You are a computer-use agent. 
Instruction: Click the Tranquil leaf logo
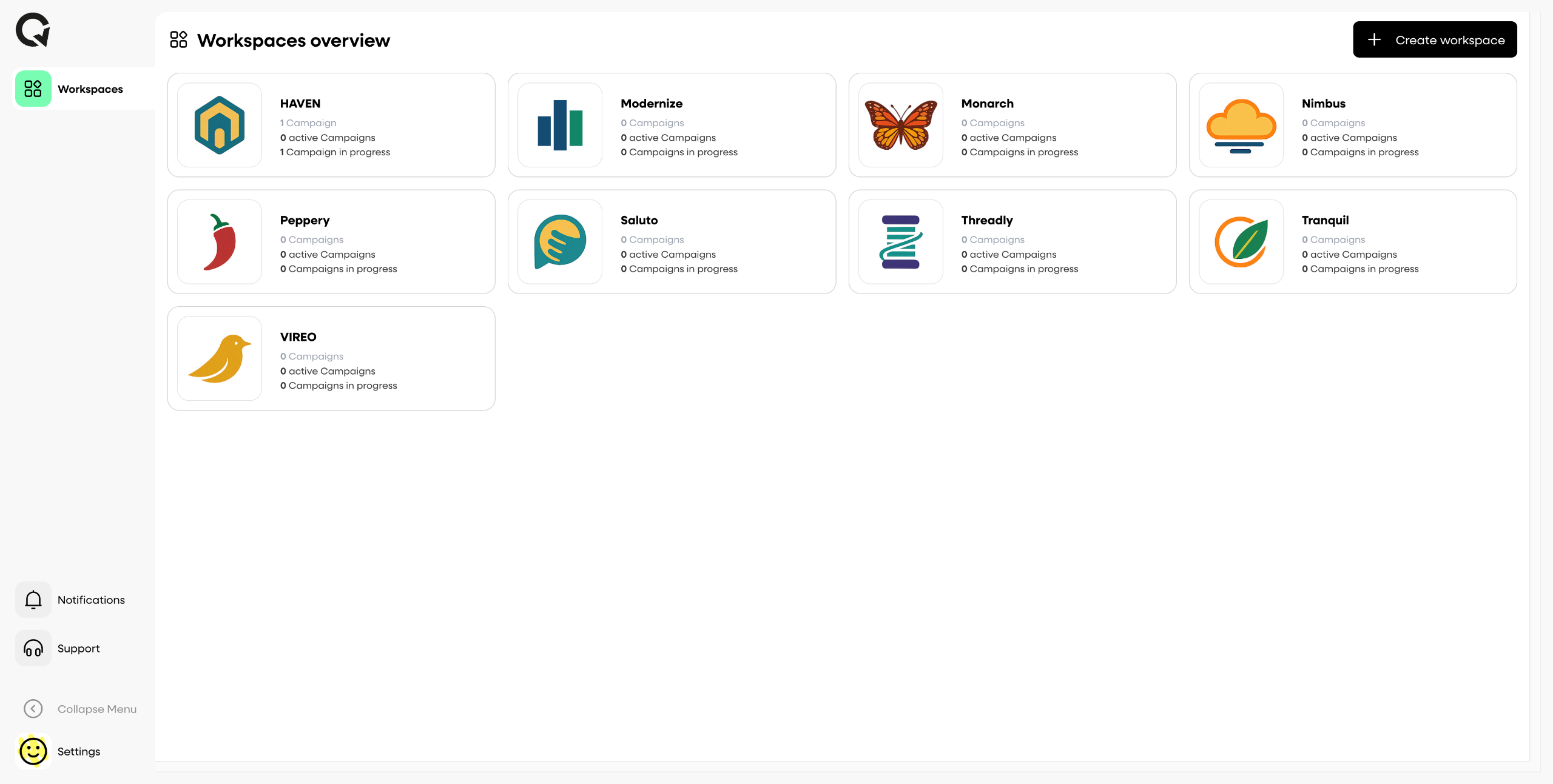pos(1241,242)
